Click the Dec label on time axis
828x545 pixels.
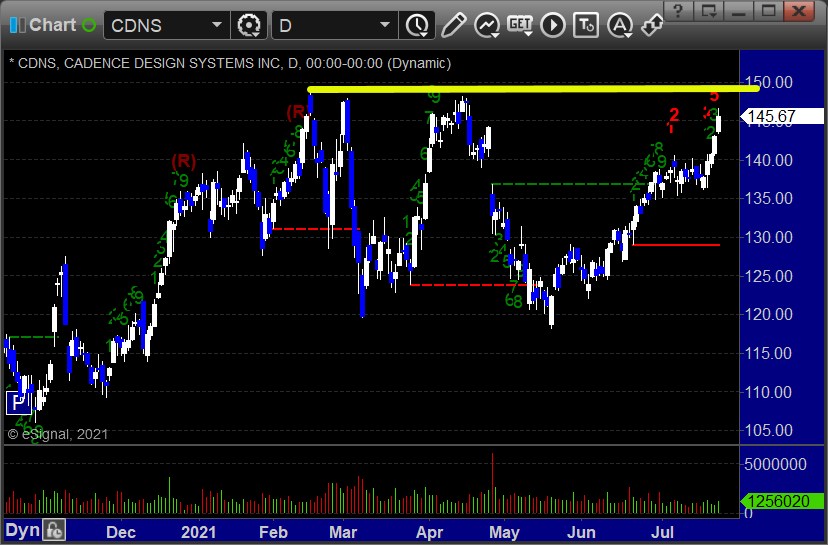tap(121, 532)
